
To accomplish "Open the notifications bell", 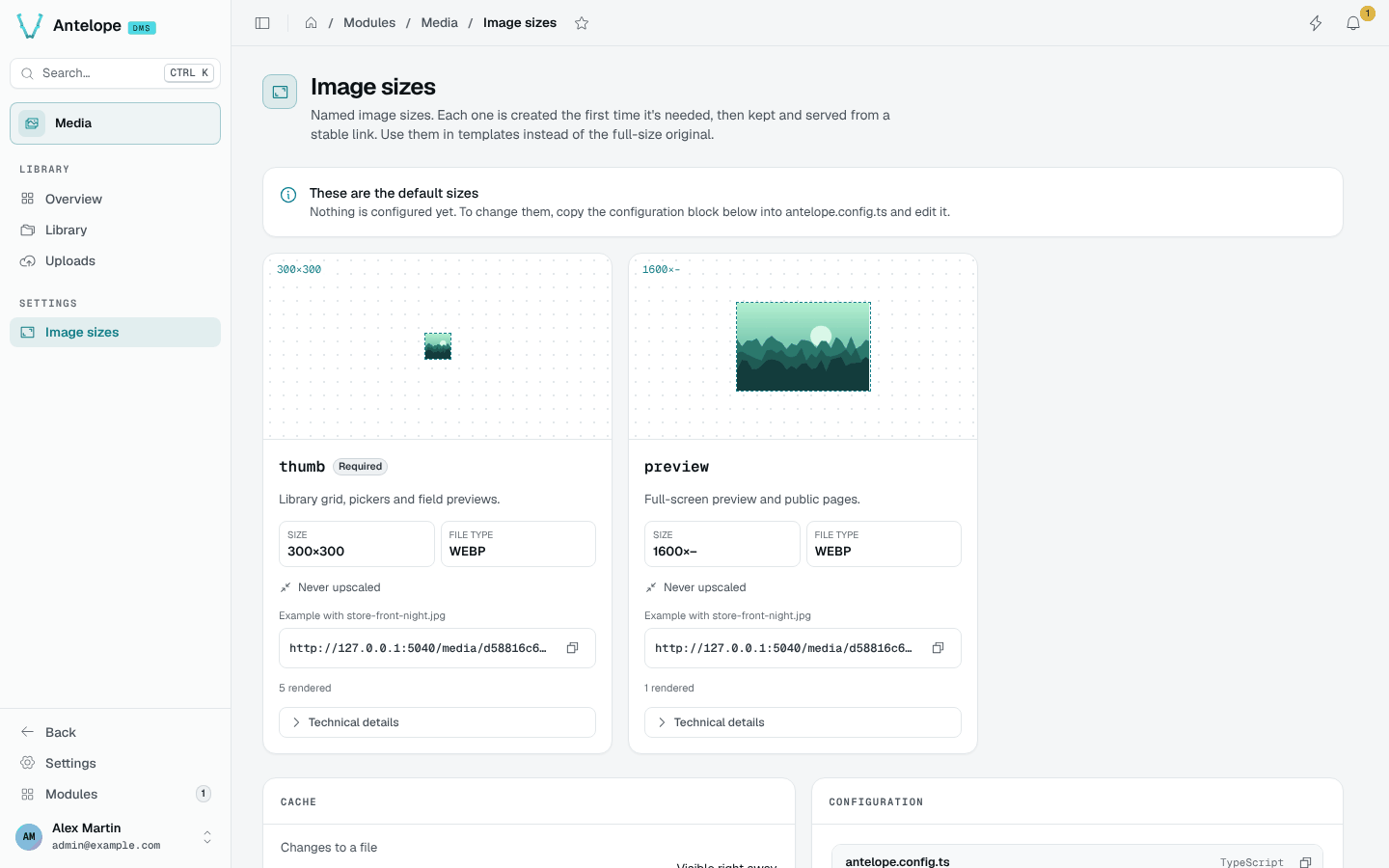I will pyautogui.click(x=1353, y=23).
